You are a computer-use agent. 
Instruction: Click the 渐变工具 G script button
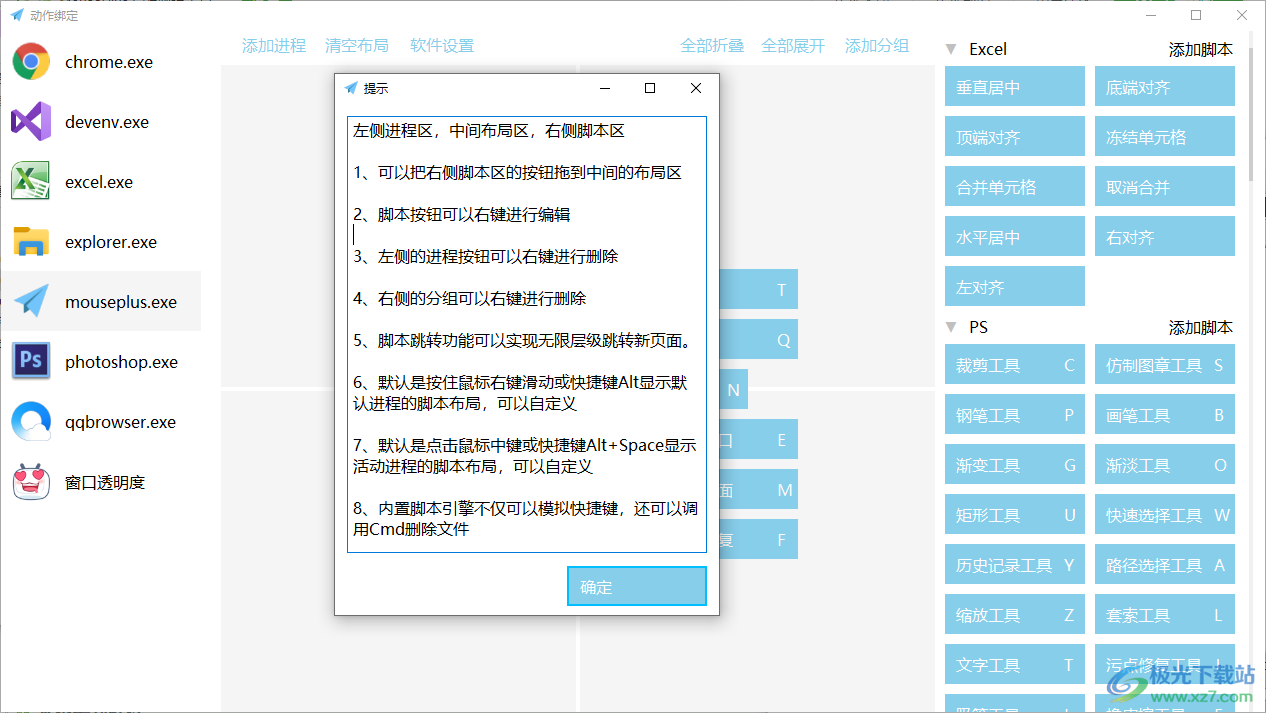click(1015, 464)
